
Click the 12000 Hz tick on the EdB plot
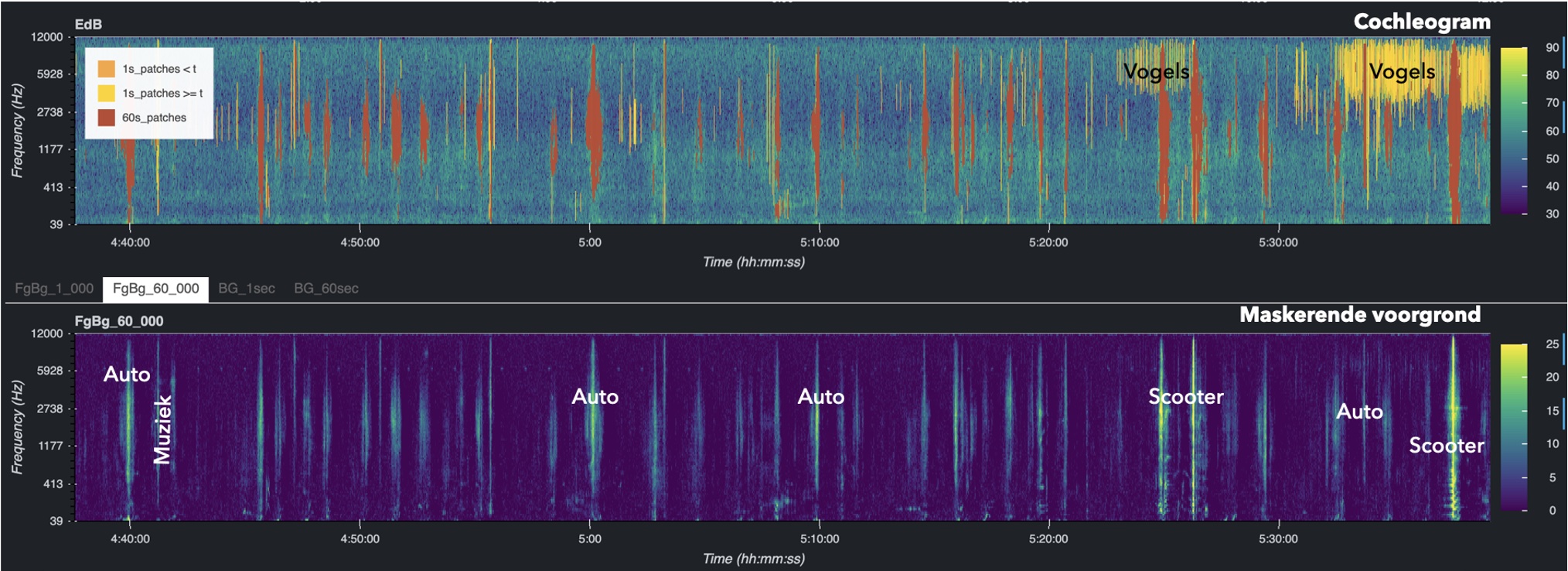point(47,37)
